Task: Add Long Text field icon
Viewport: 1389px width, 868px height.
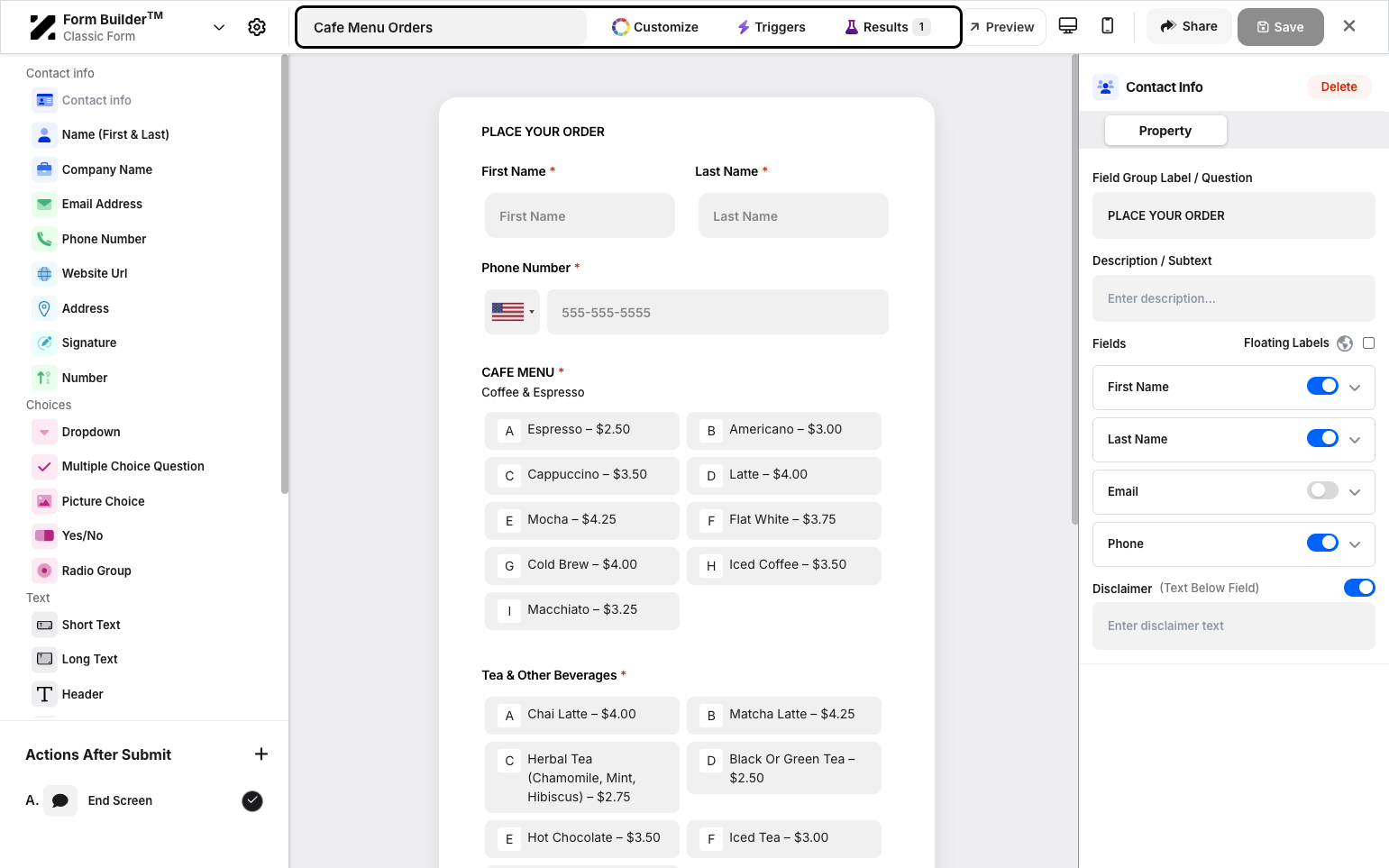Action: (44, 659)
